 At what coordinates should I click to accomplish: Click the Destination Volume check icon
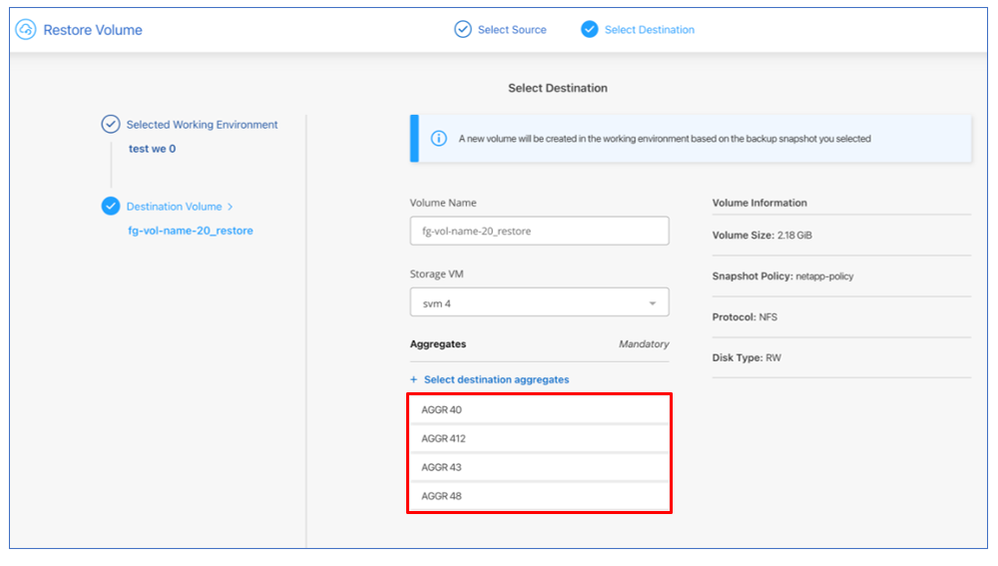[110, 206]
